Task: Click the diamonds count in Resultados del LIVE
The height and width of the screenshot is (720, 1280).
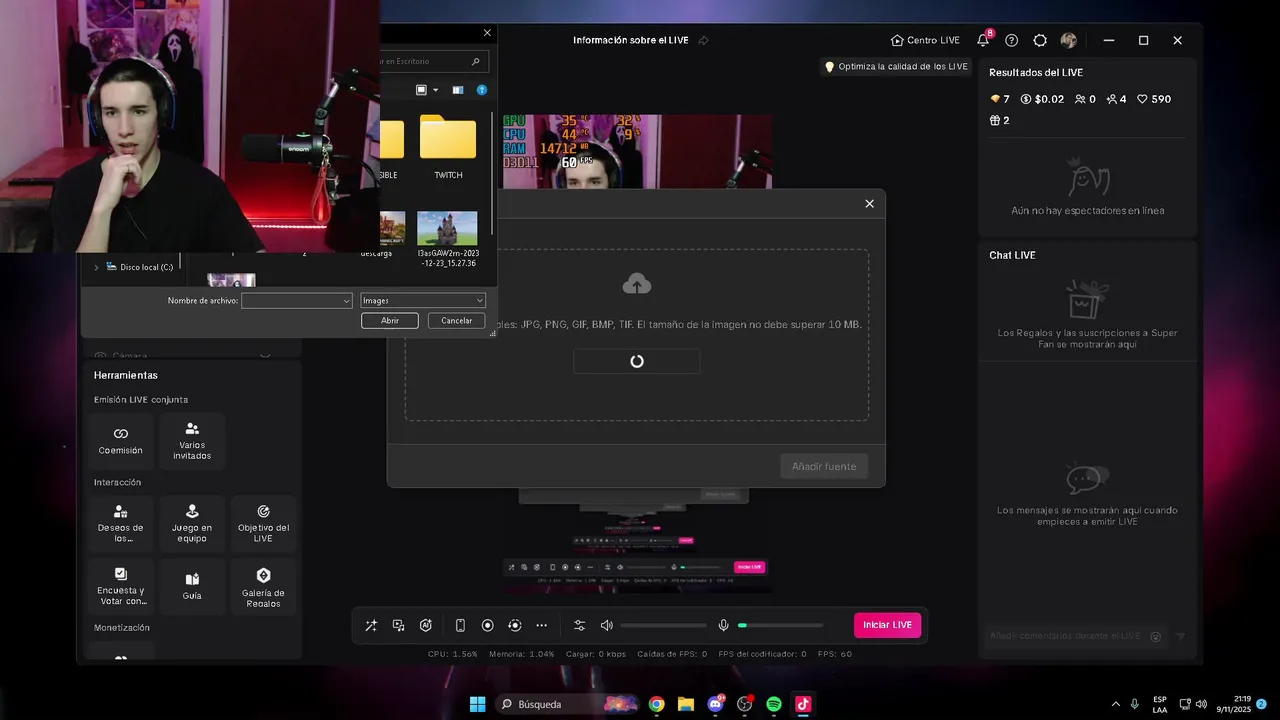Action: tap(1000, 99)
